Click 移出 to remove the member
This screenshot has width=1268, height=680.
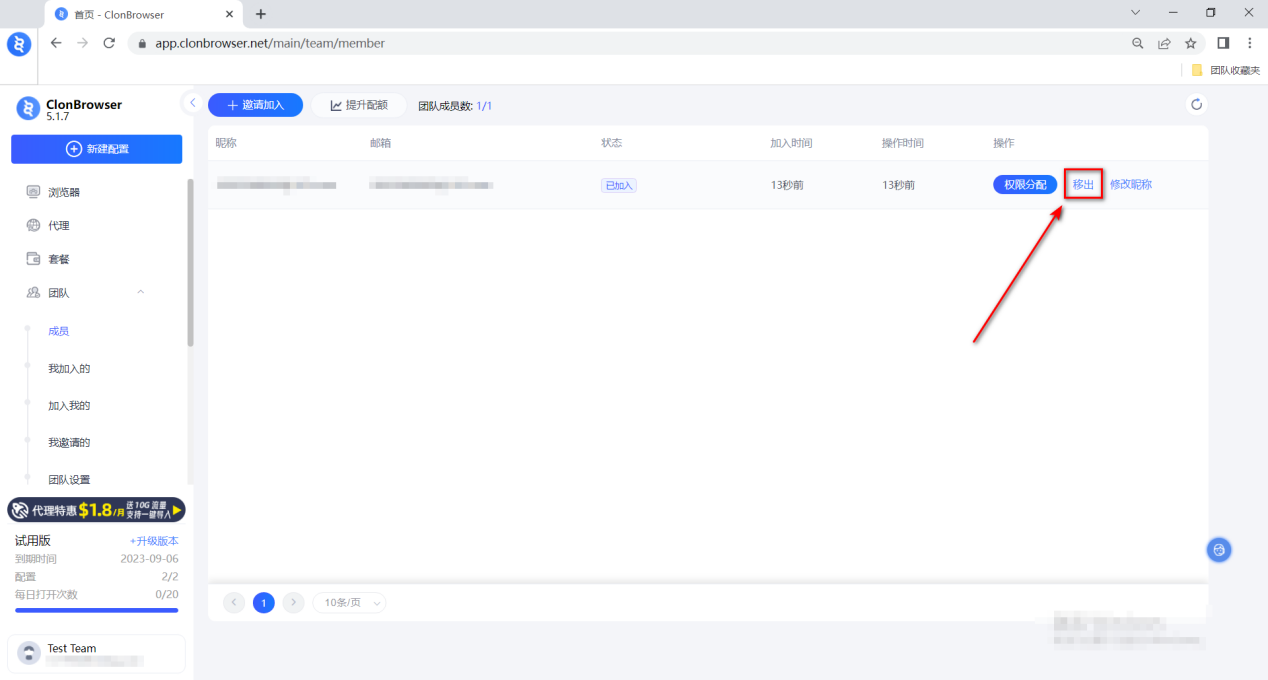pos(1083,185)
